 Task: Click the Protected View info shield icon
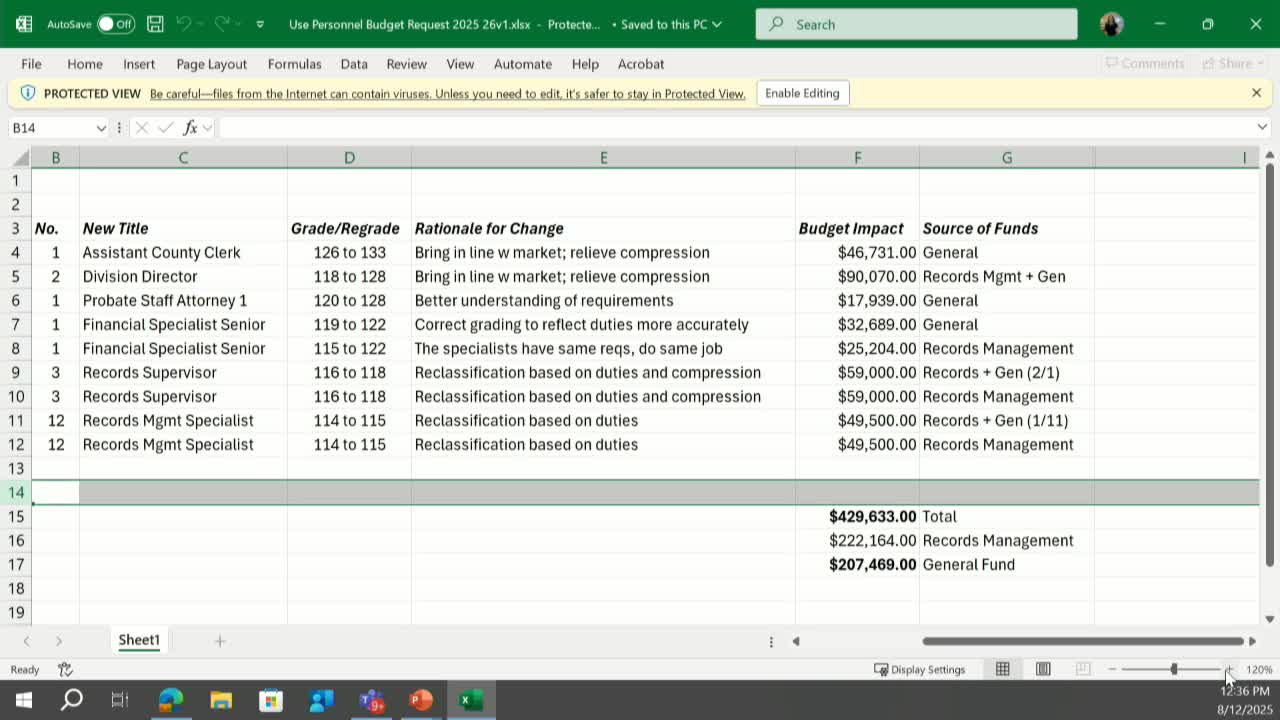(x=28, y=93)
